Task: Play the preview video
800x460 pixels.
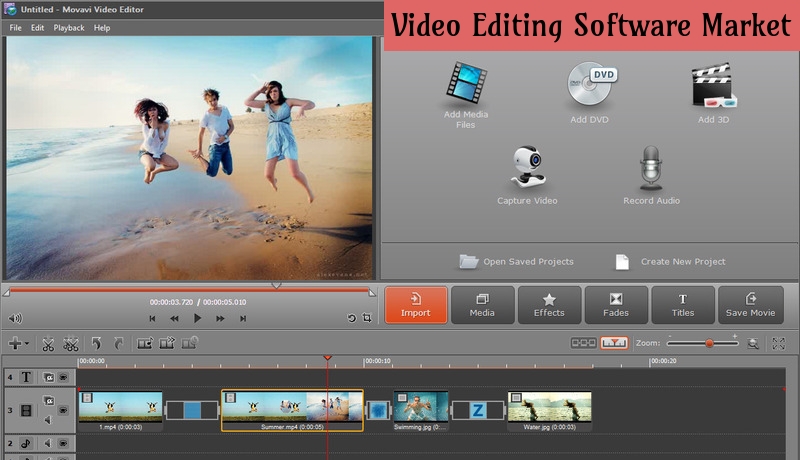Action: (x=197, y=318)
